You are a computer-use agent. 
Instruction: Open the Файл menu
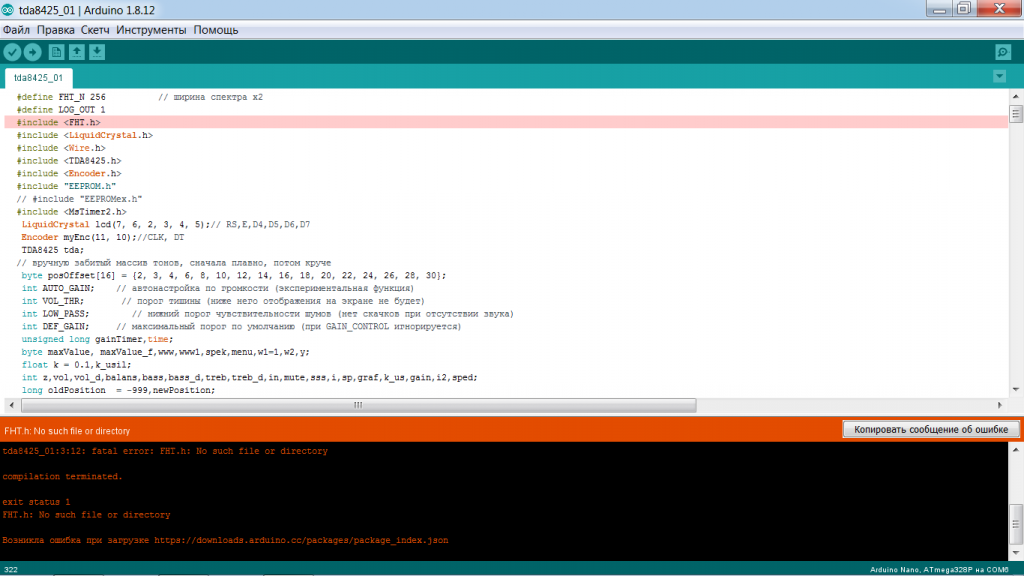point(16,30)
